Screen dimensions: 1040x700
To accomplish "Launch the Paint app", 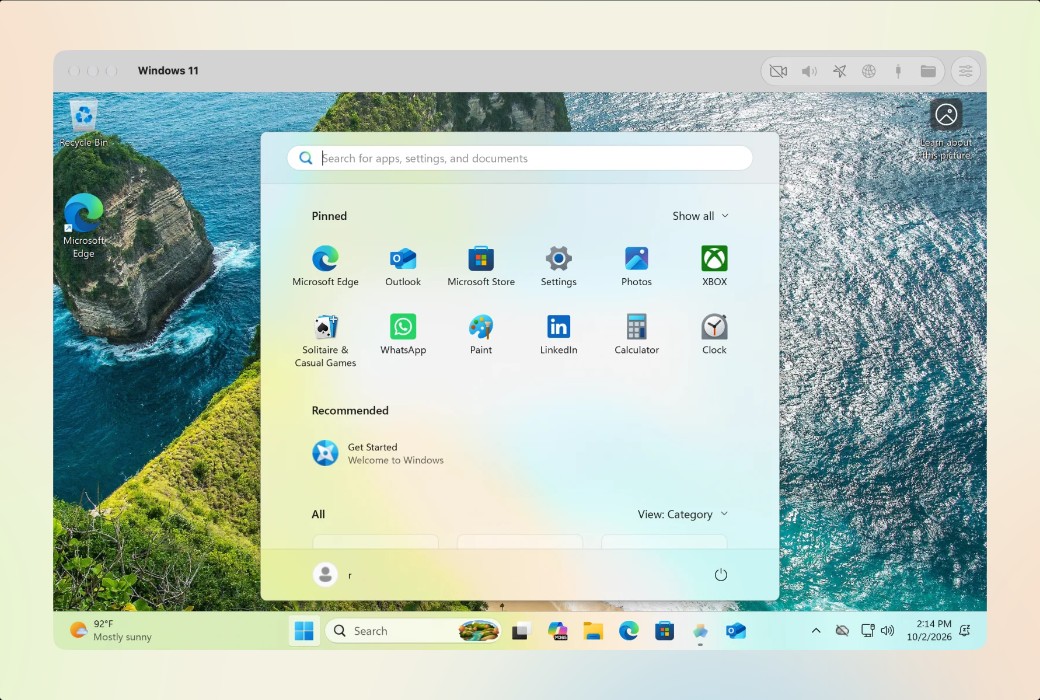I will (481, 334).
